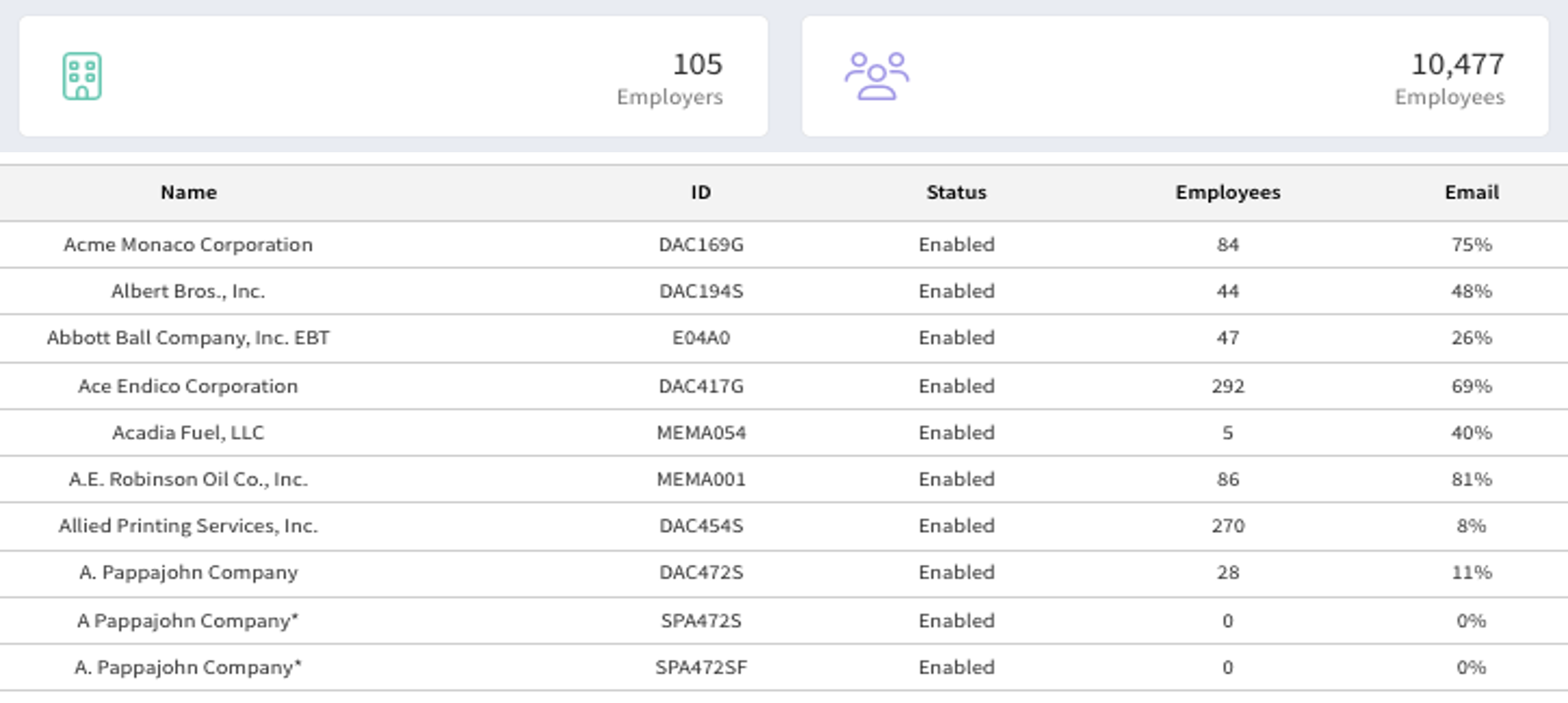The width and height of the screenshot is (1568, 703).
Task: Open Acadia Fuel, LLC entry
Action: point(188,433)
